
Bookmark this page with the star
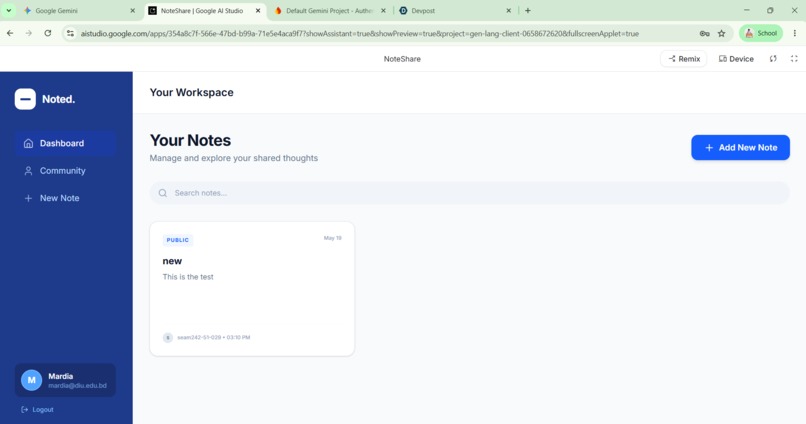(721, 33)
